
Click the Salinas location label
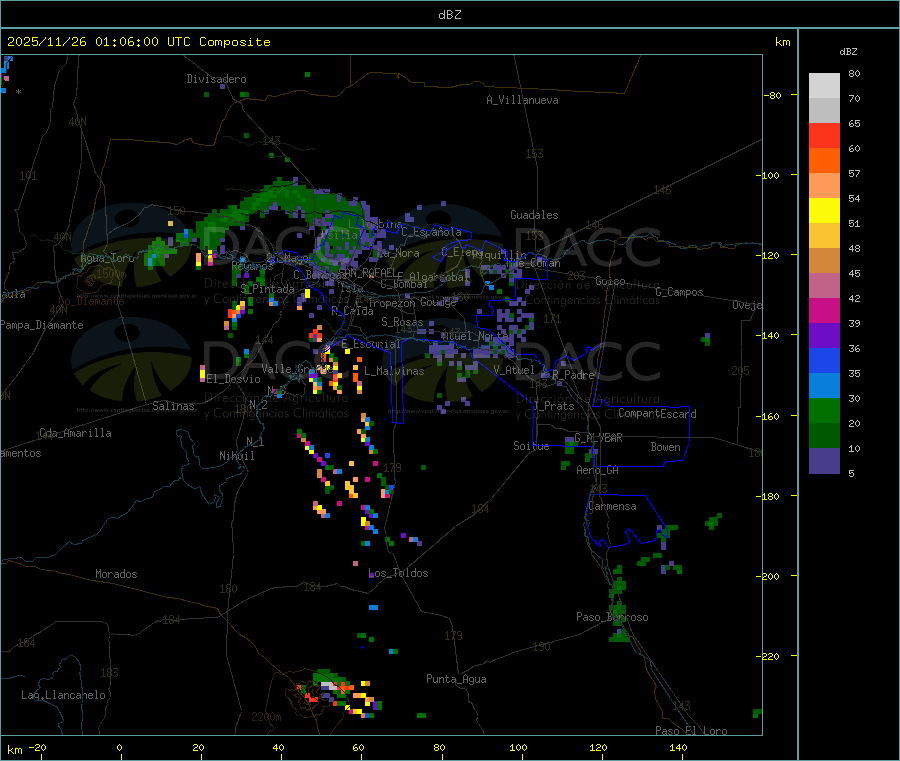point(173,406)
